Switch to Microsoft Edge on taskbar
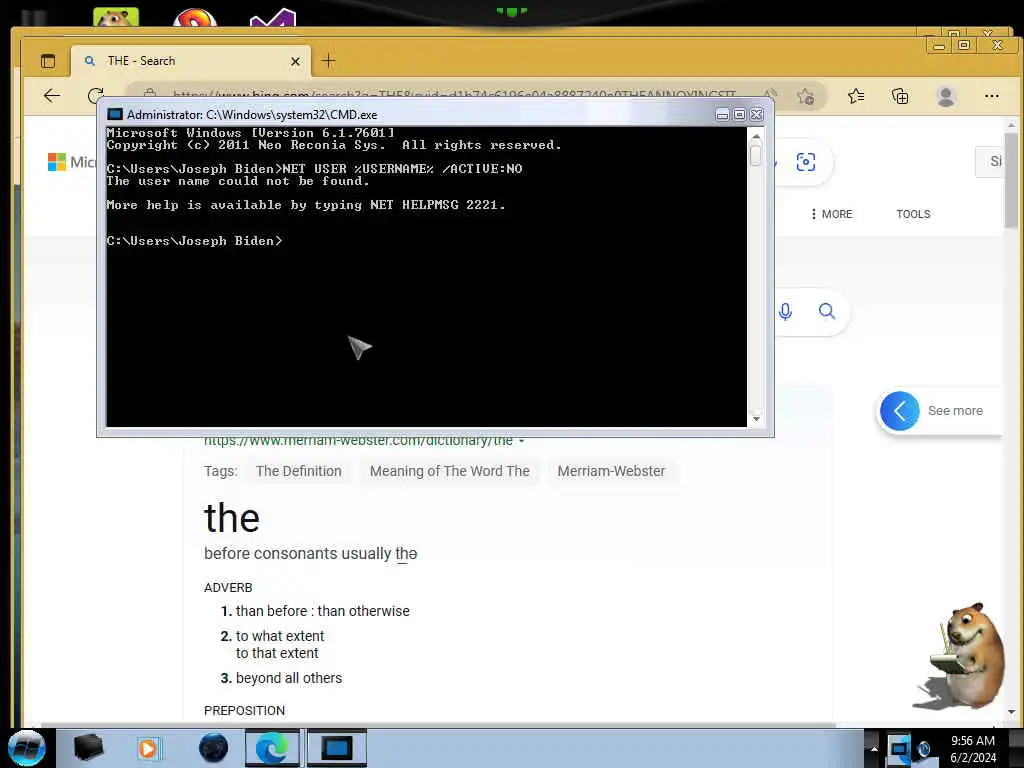1024x768 pixels. [272, 748]
